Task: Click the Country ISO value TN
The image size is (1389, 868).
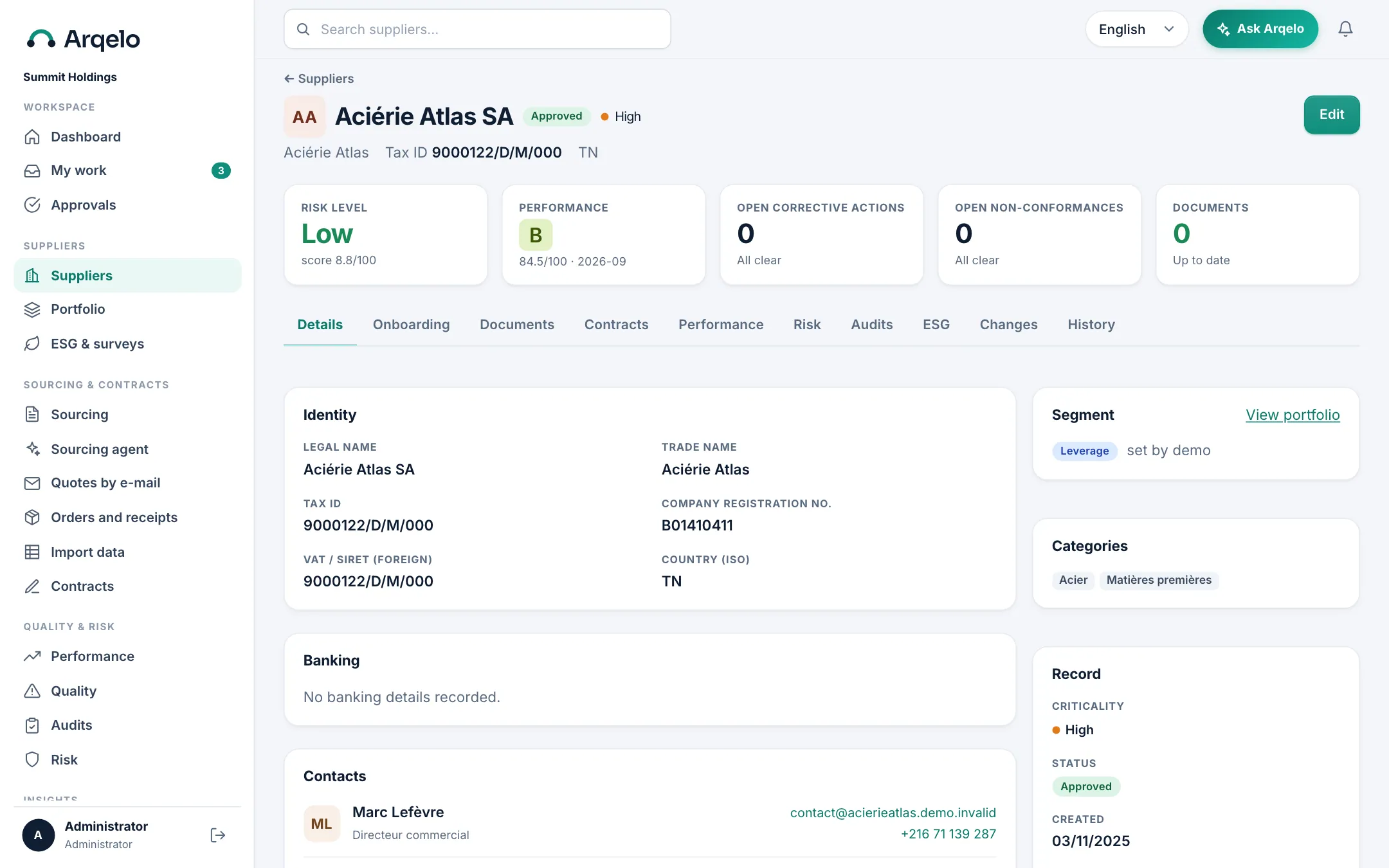Action: (671, 581)
